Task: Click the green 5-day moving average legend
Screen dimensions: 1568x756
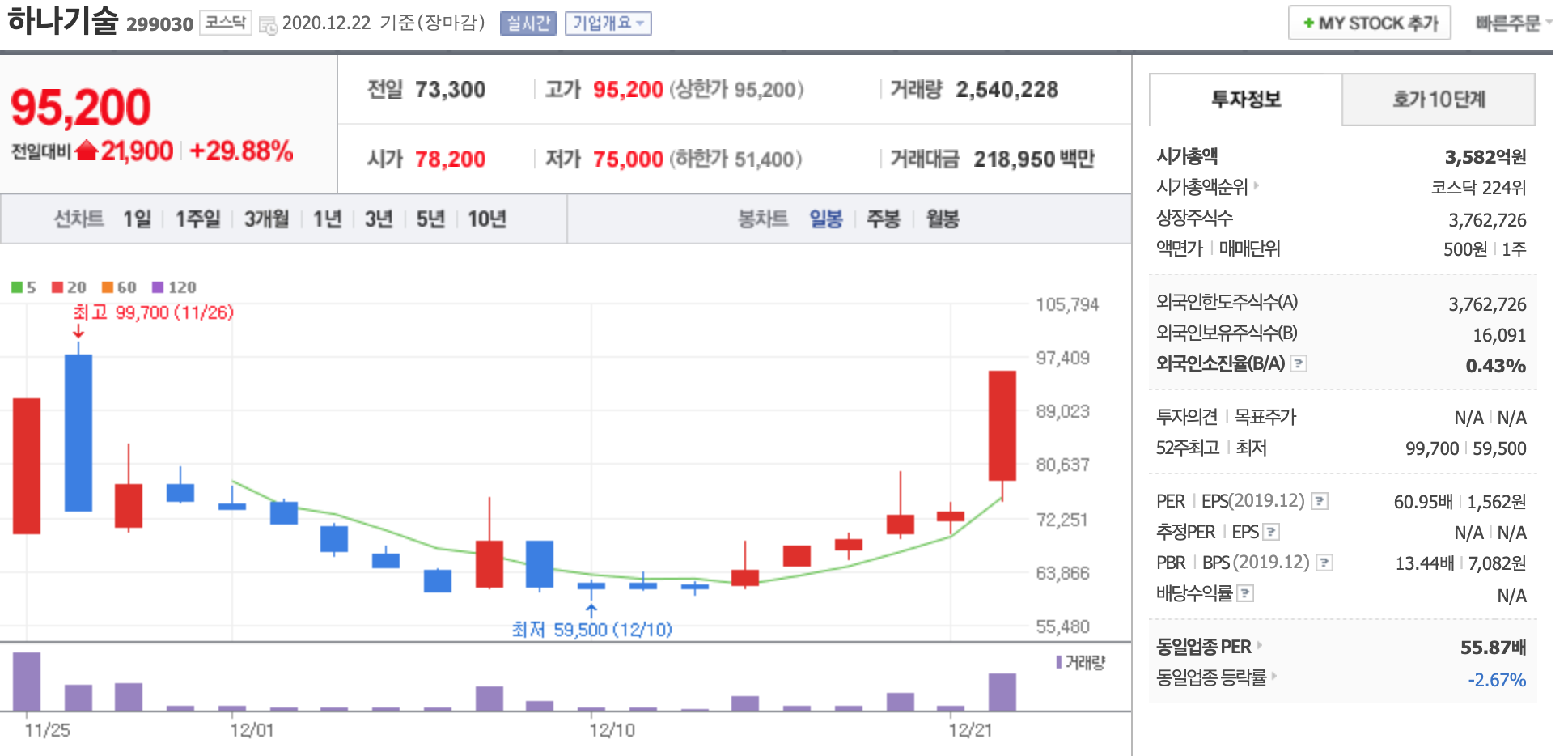Action: (x=23, y=287)
